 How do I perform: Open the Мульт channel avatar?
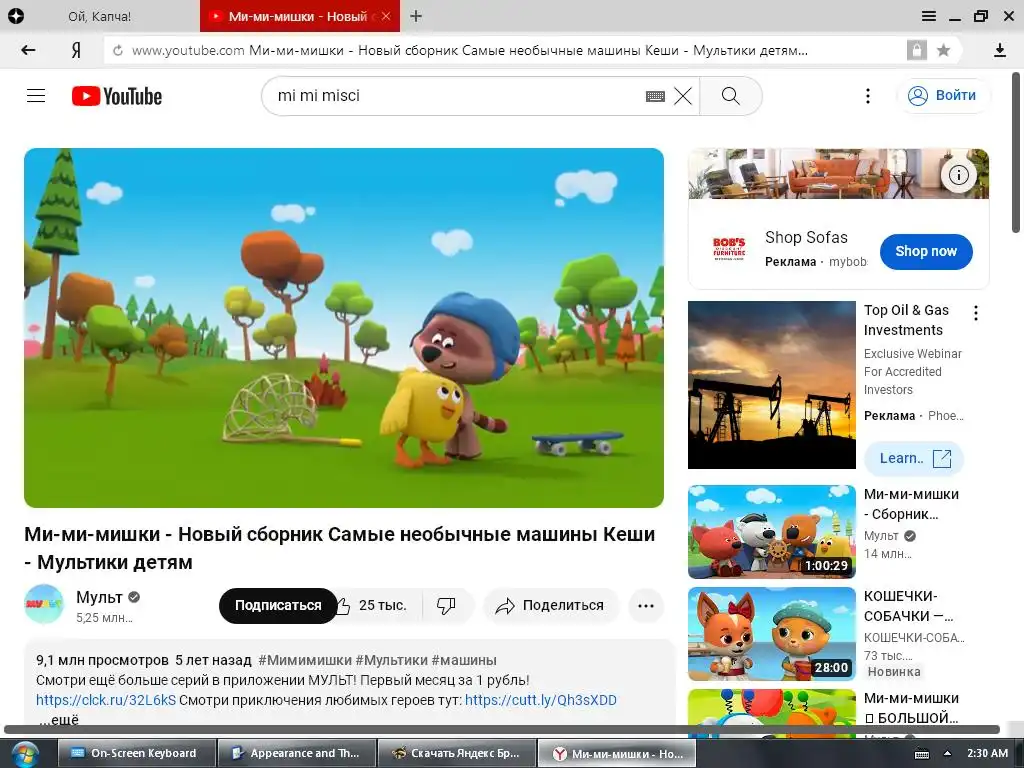click(x=44, y=604)
